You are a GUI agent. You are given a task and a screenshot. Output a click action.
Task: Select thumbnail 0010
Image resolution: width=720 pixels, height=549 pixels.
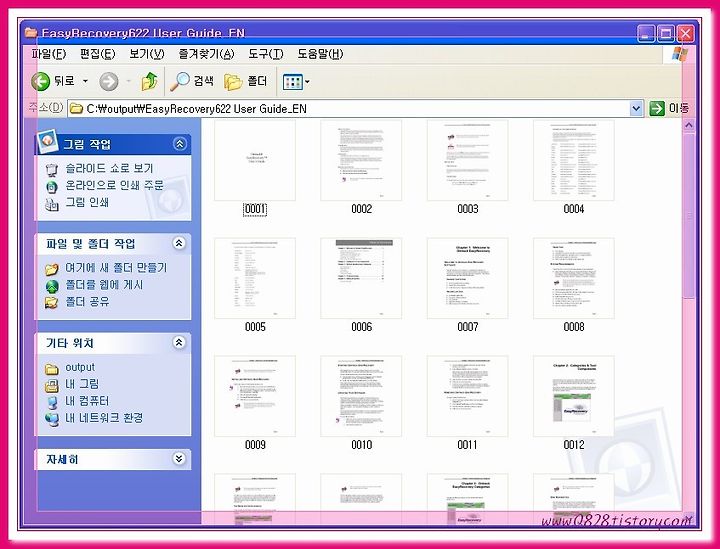coord(361,396)
